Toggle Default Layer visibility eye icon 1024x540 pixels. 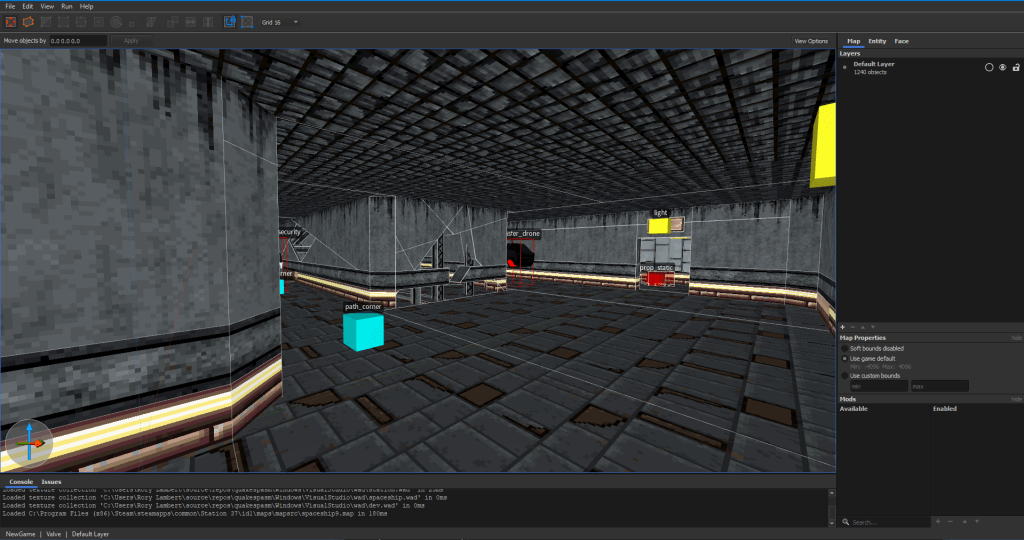point(1002,67)
